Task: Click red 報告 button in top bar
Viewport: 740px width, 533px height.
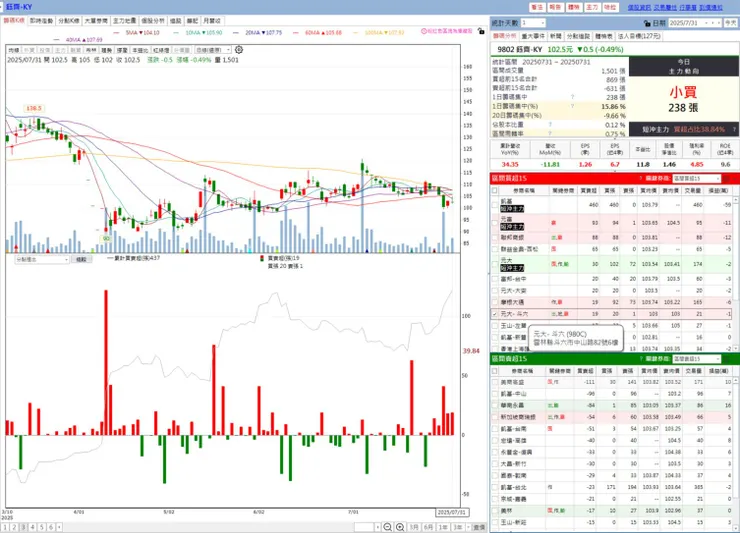Action: pos(555,7)
